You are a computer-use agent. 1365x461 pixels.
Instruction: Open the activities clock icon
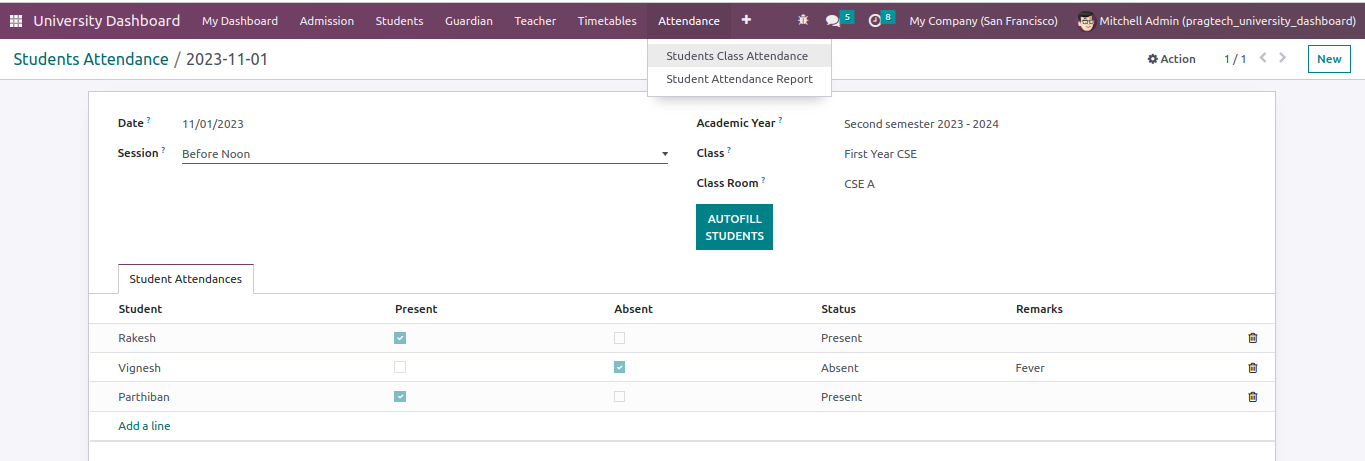click(x=875, y=21)
